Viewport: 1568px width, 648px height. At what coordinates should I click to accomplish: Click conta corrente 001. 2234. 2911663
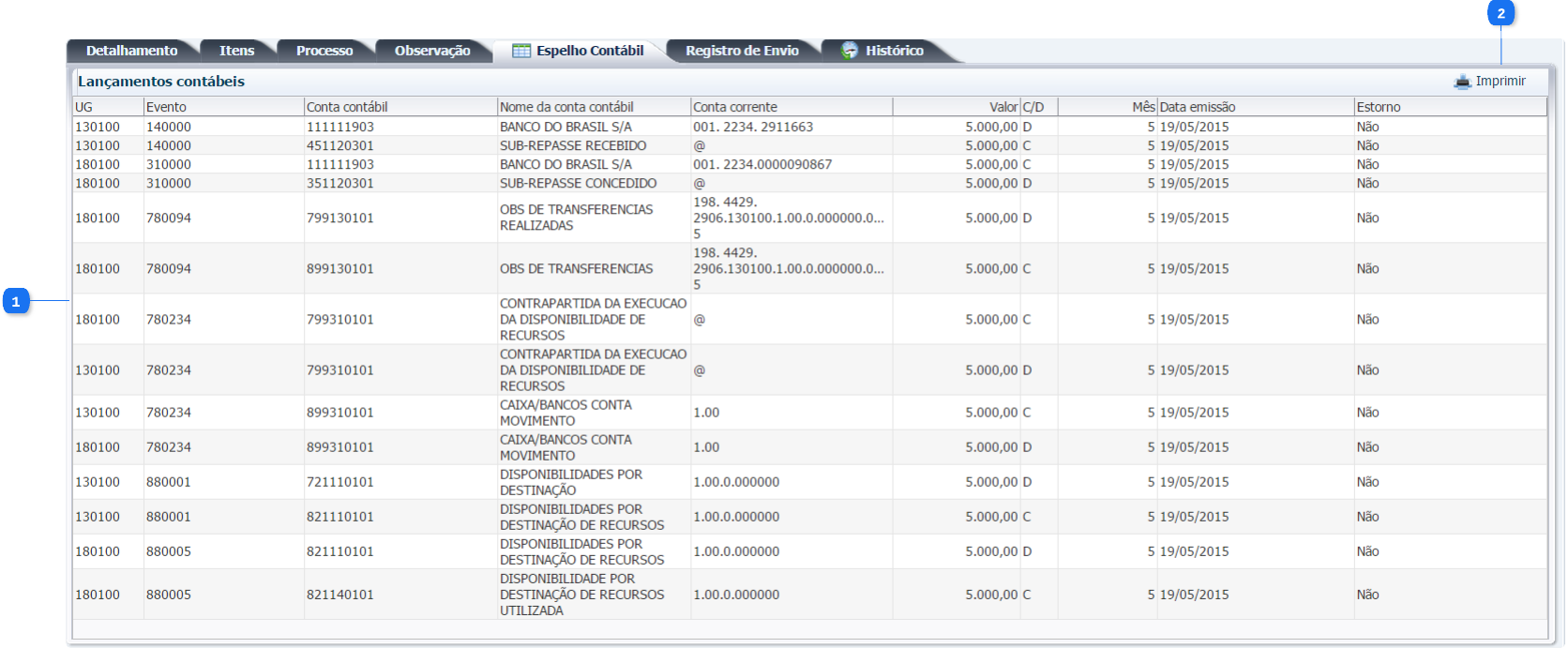coord(753,127)
